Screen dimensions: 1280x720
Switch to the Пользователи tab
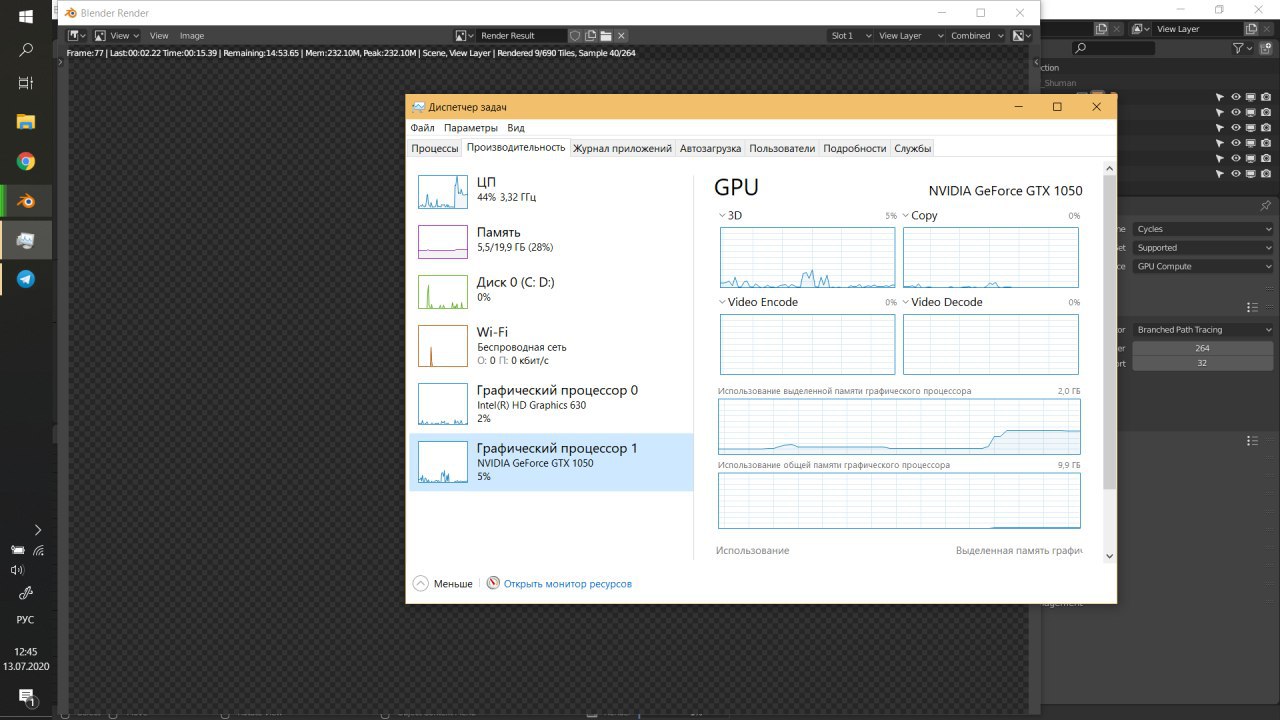pos(782,148)
